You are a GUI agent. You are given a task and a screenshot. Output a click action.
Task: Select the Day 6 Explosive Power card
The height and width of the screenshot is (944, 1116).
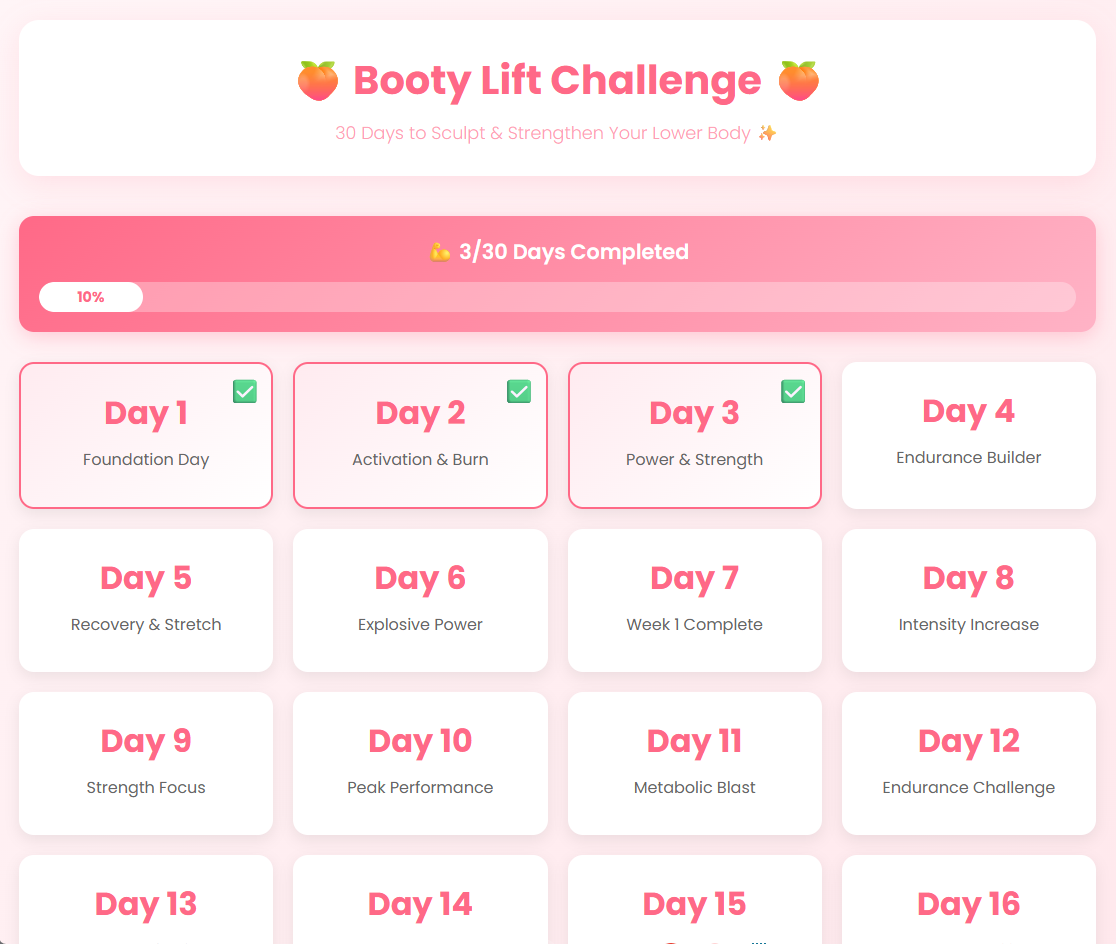[420, 600]
